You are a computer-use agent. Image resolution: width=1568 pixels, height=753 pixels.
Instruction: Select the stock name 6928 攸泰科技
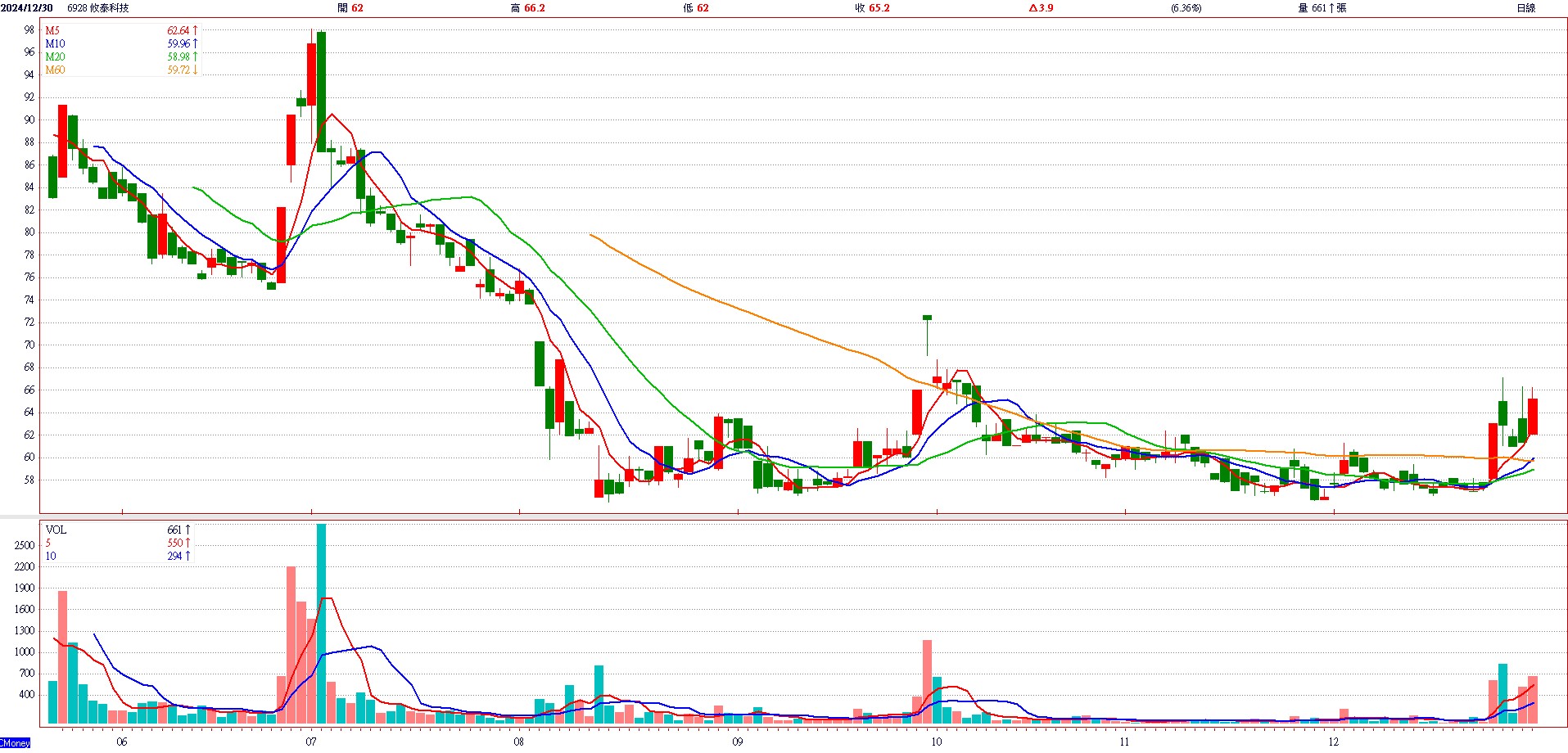(x=97, y=8)
